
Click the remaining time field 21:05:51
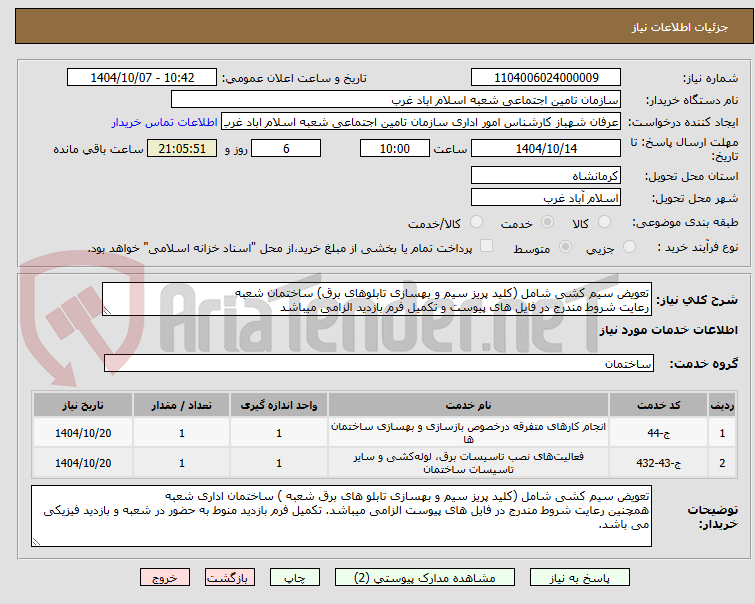(182, 148)
